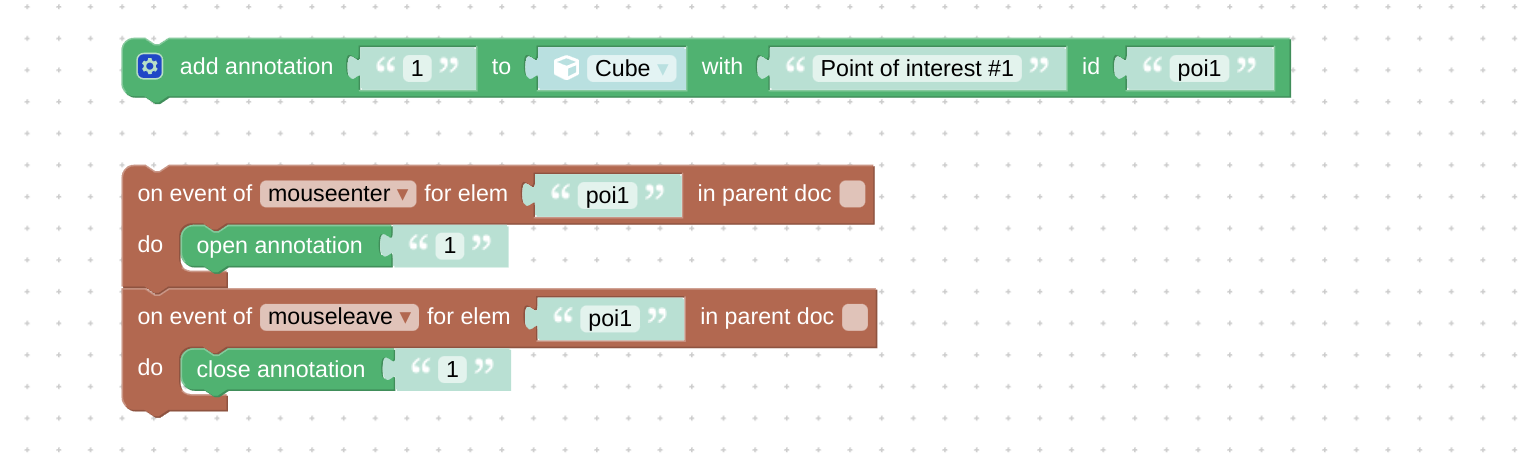Edit the open annotation number field
This screenshot has width=1538, height=468.
tap(449, 246)
